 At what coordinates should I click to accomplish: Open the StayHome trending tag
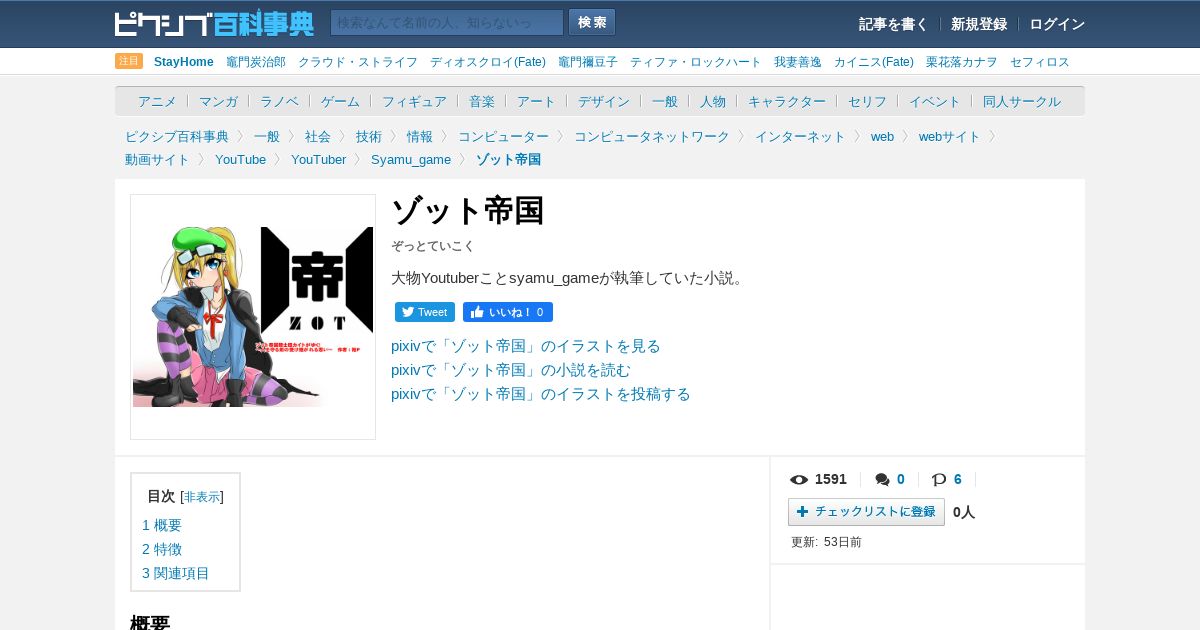coord(184,62)
